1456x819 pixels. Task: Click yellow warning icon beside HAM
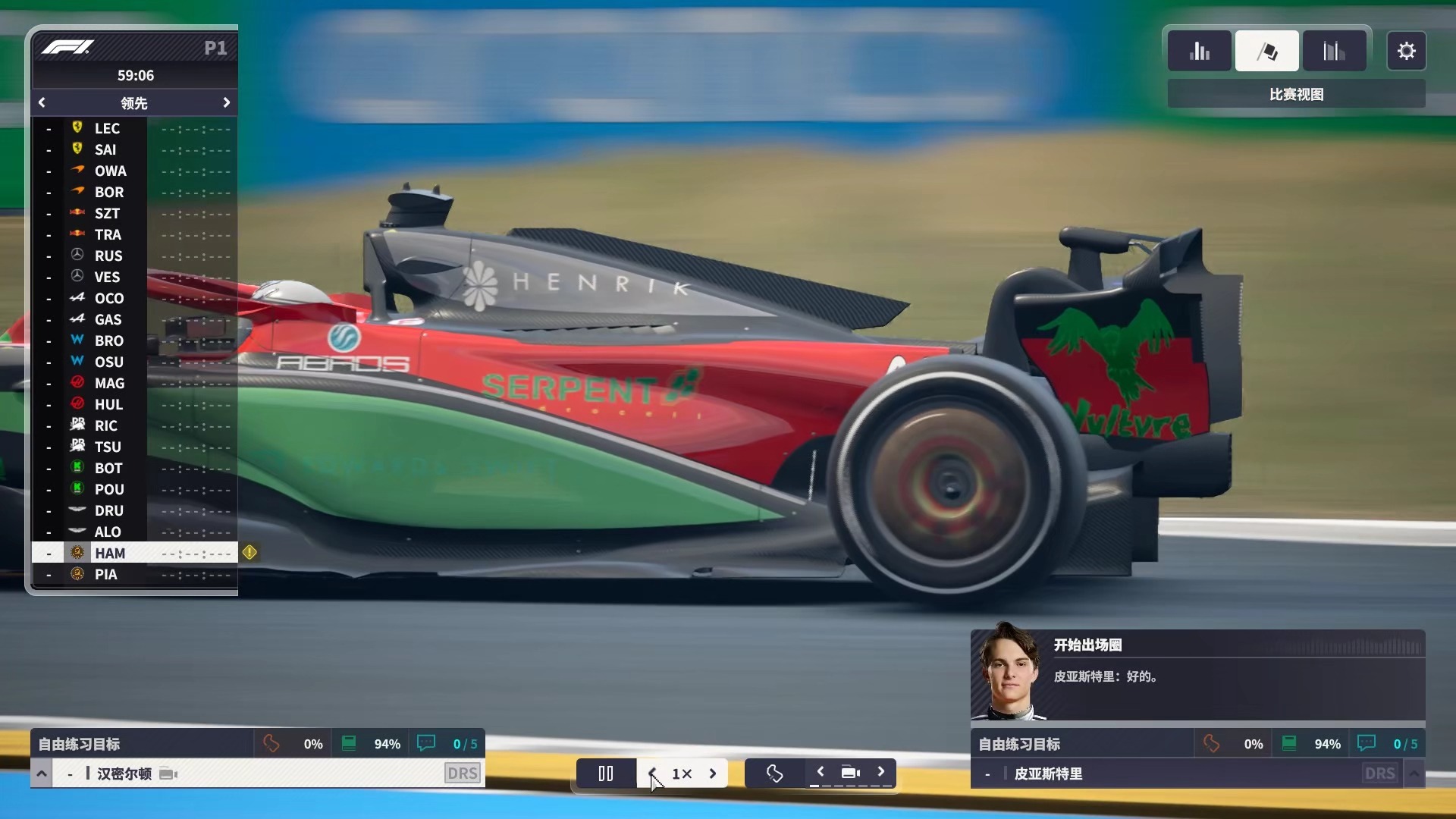click(249, 553)
